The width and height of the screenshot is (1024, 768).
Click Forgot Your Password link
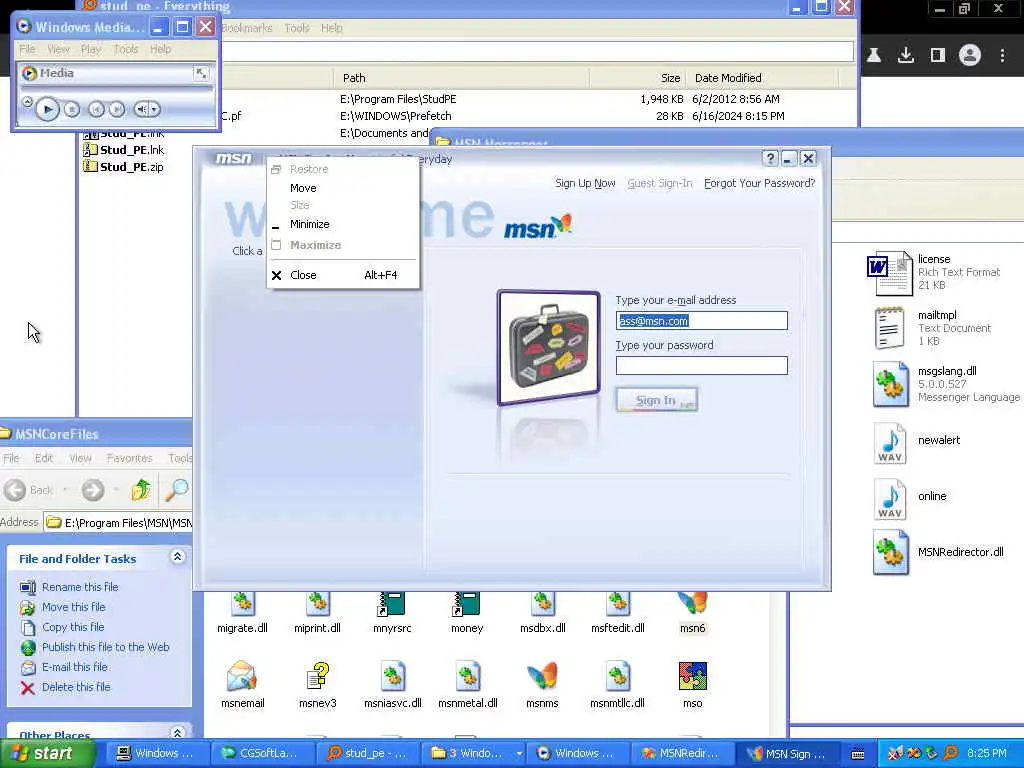point(760,184)
